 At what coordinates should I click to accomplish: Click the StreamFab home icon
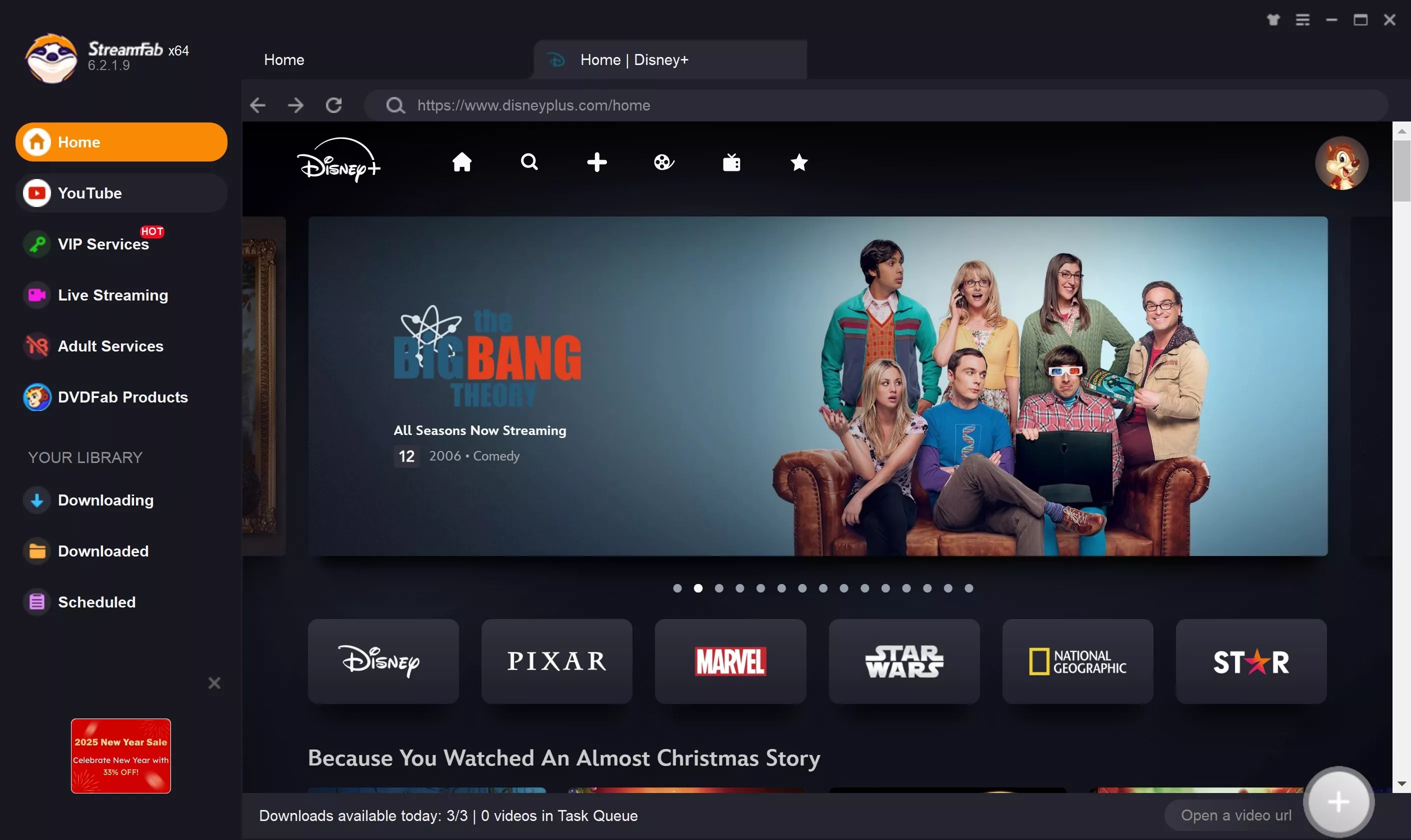point(37,142)
